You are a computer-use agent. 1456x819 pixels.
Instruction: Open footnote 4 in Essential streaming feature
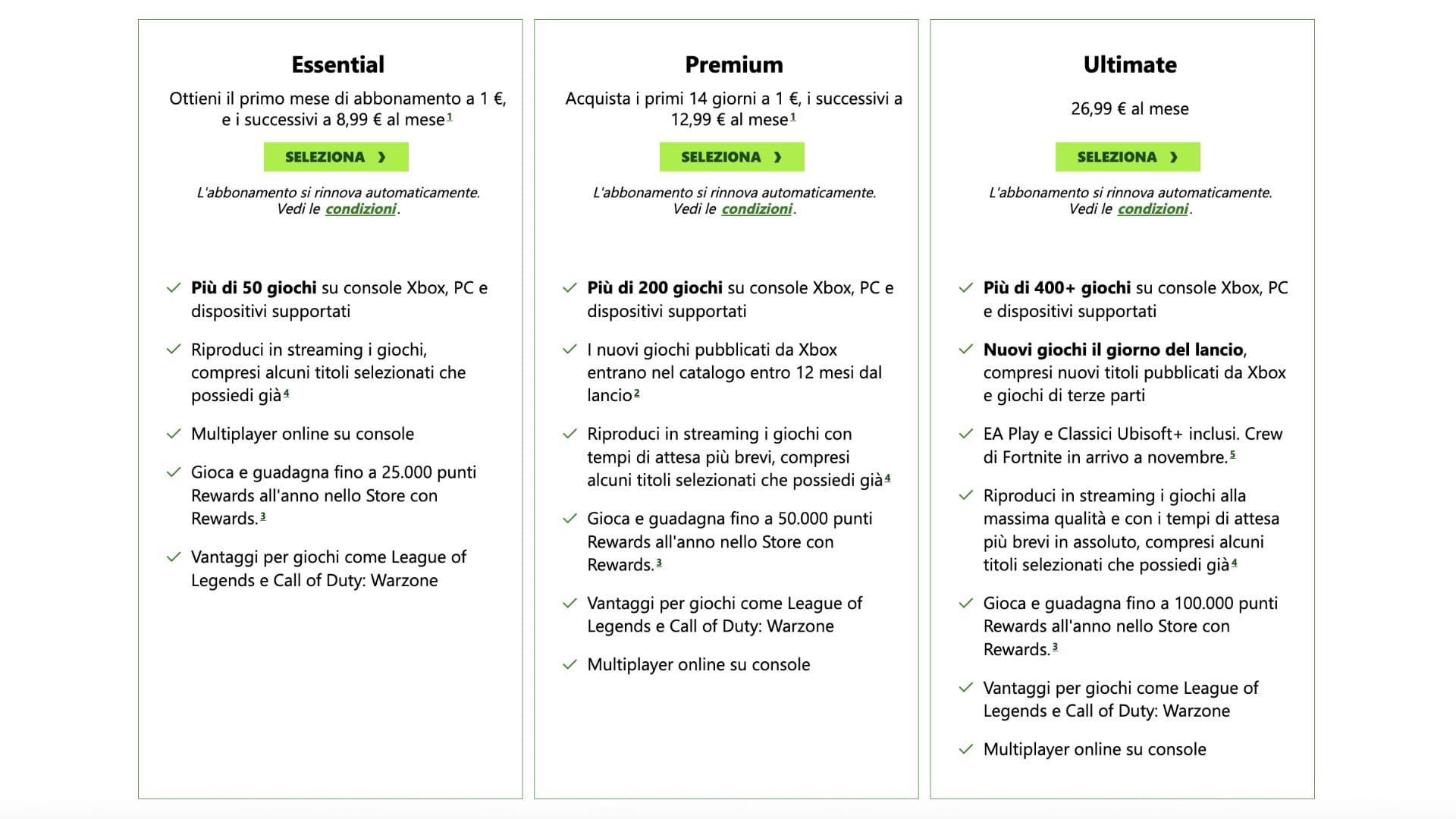point(286,393)
